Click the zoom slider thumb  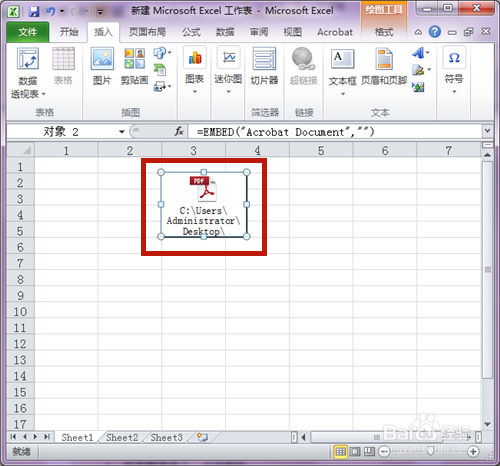tap(430, 452)
